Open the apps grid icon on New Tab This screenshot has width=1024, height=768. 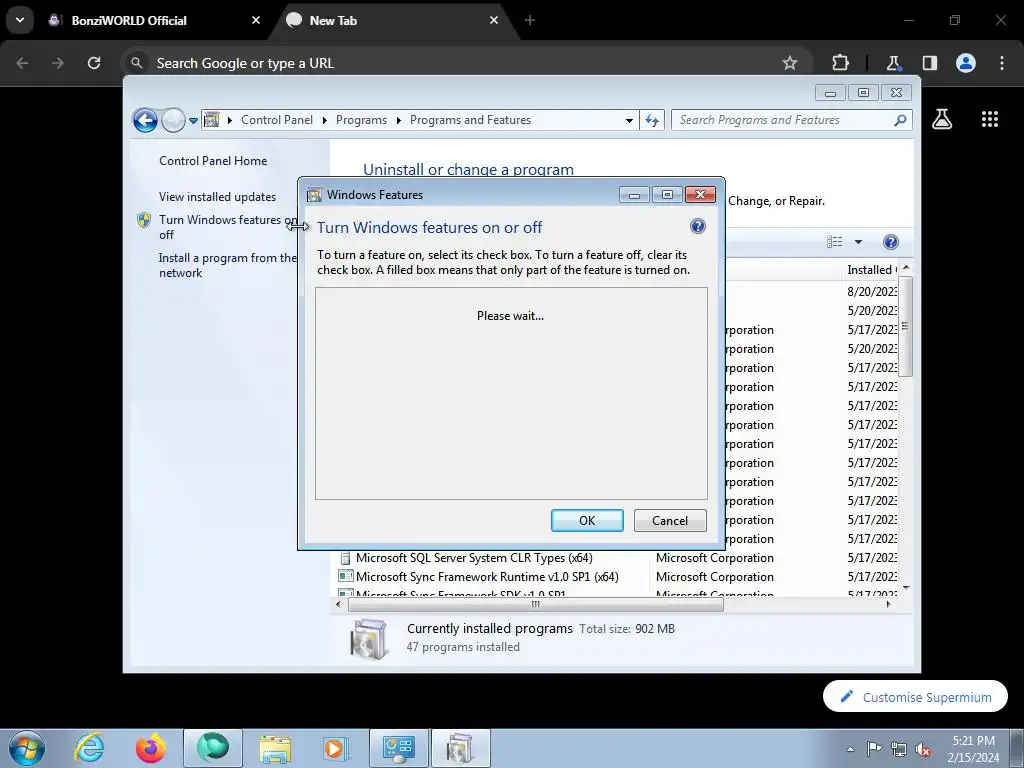pyautogui.click(x=989, y=119)
